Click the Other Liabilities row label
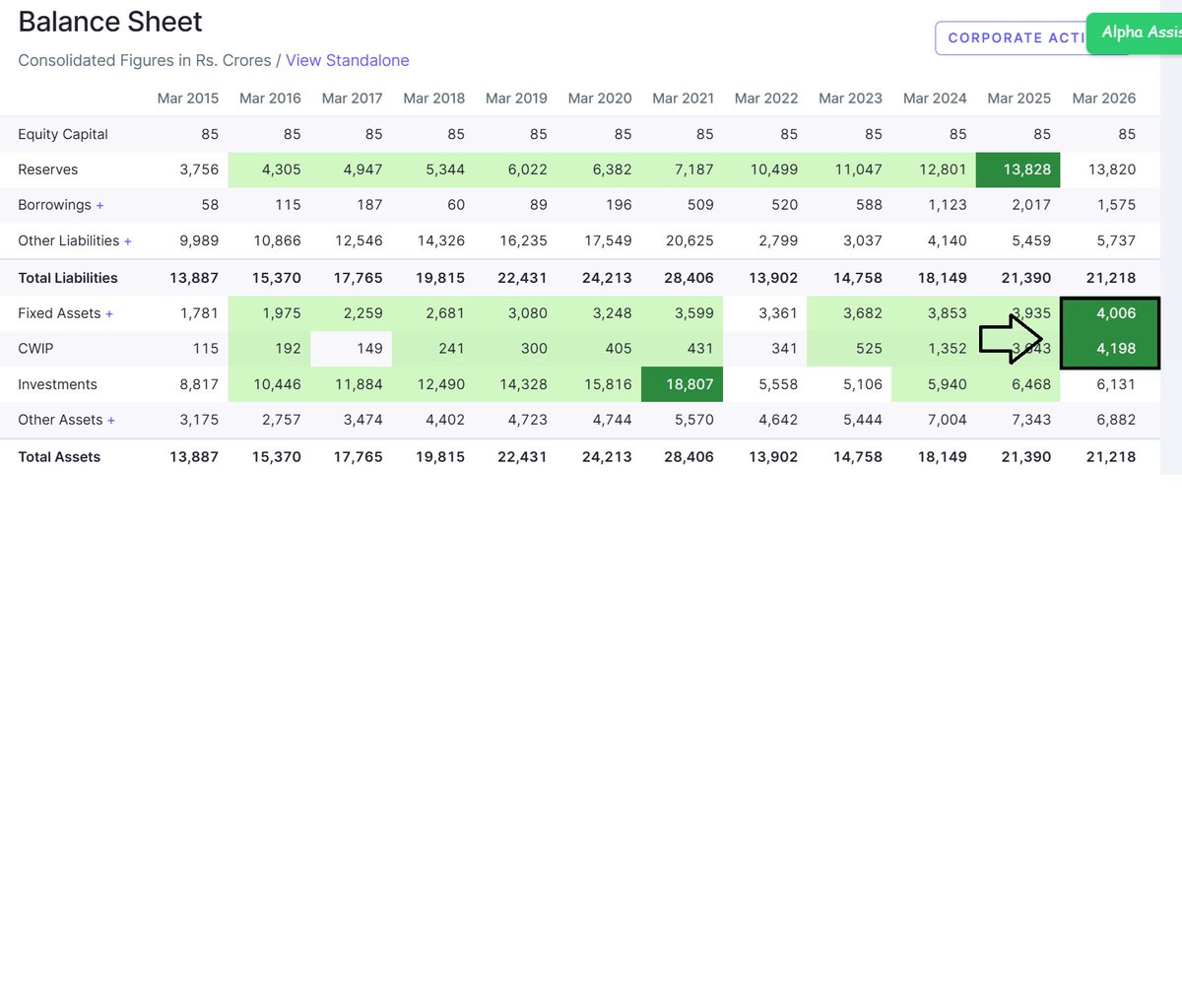Screen dimensions: 1182x1008 [x=68, y=240]
